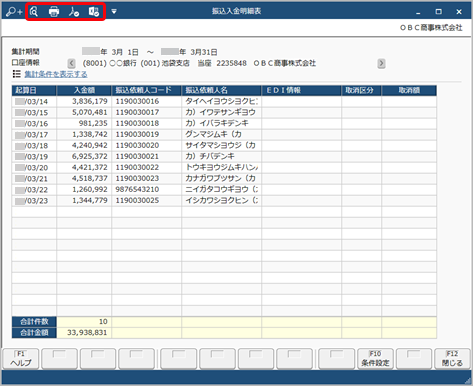Image resolution: width=473 pixels, height=386 pixels.
Task: Select amount cell 1,344,779
Action: click(x=84, y=200)
